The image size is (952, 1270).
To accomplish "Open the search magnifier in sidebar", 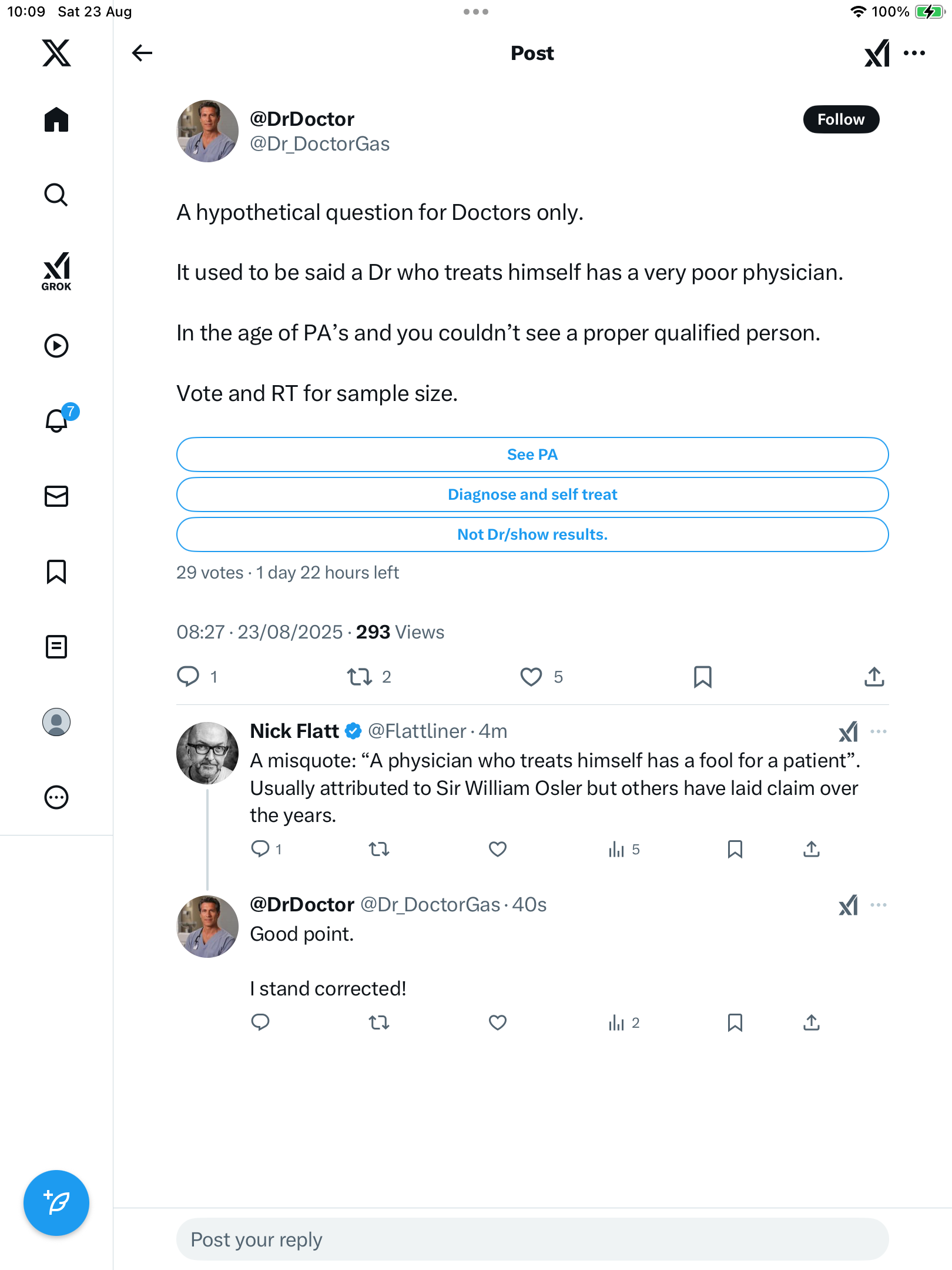I will coord(56,195).
